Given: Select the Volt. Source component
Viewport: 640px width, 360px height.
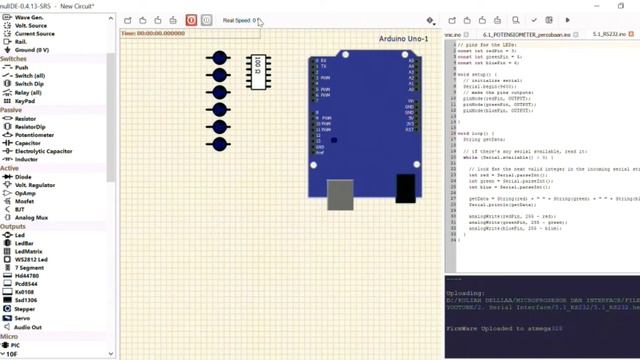Looking at the screenshot, I should pyautogui.click(x=31, y=26).
